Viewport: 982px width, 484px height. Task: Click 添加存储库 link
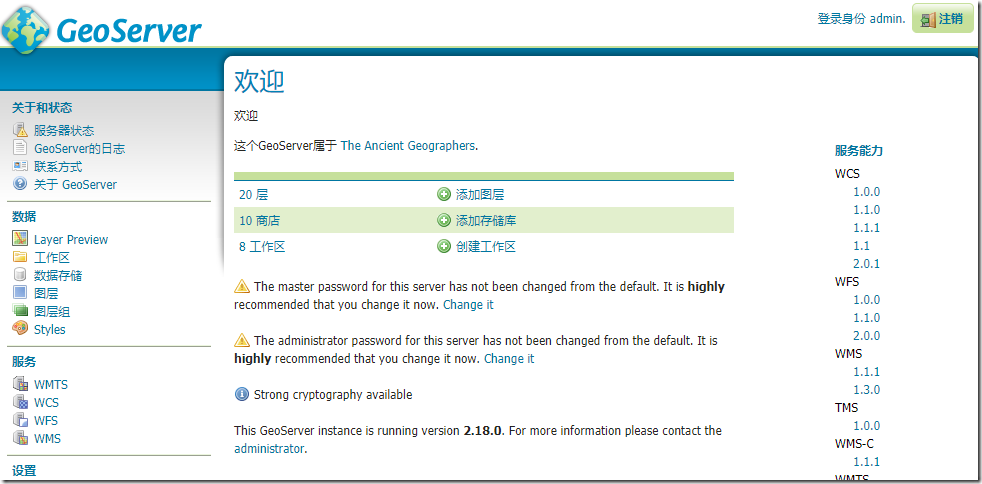pyautogui.click(x=486, y=221)
